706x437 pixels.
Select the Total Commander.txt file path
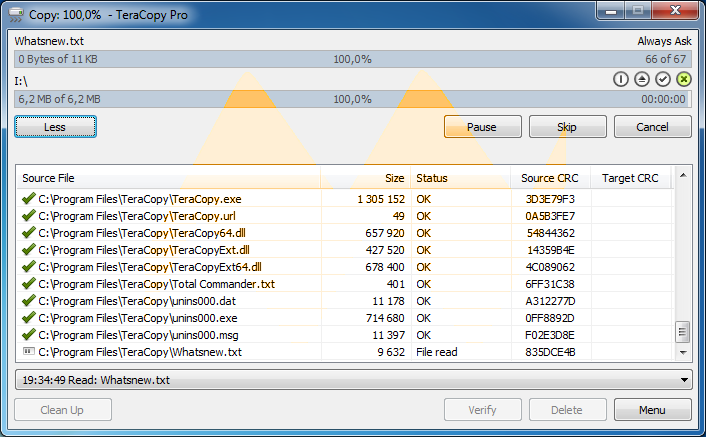coord(157,284)
